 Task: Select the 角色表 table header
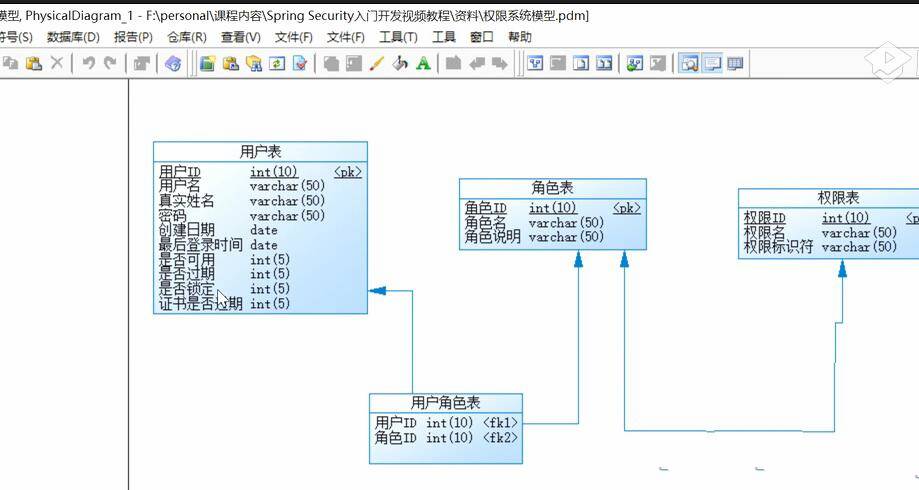(x=553, y=188)
